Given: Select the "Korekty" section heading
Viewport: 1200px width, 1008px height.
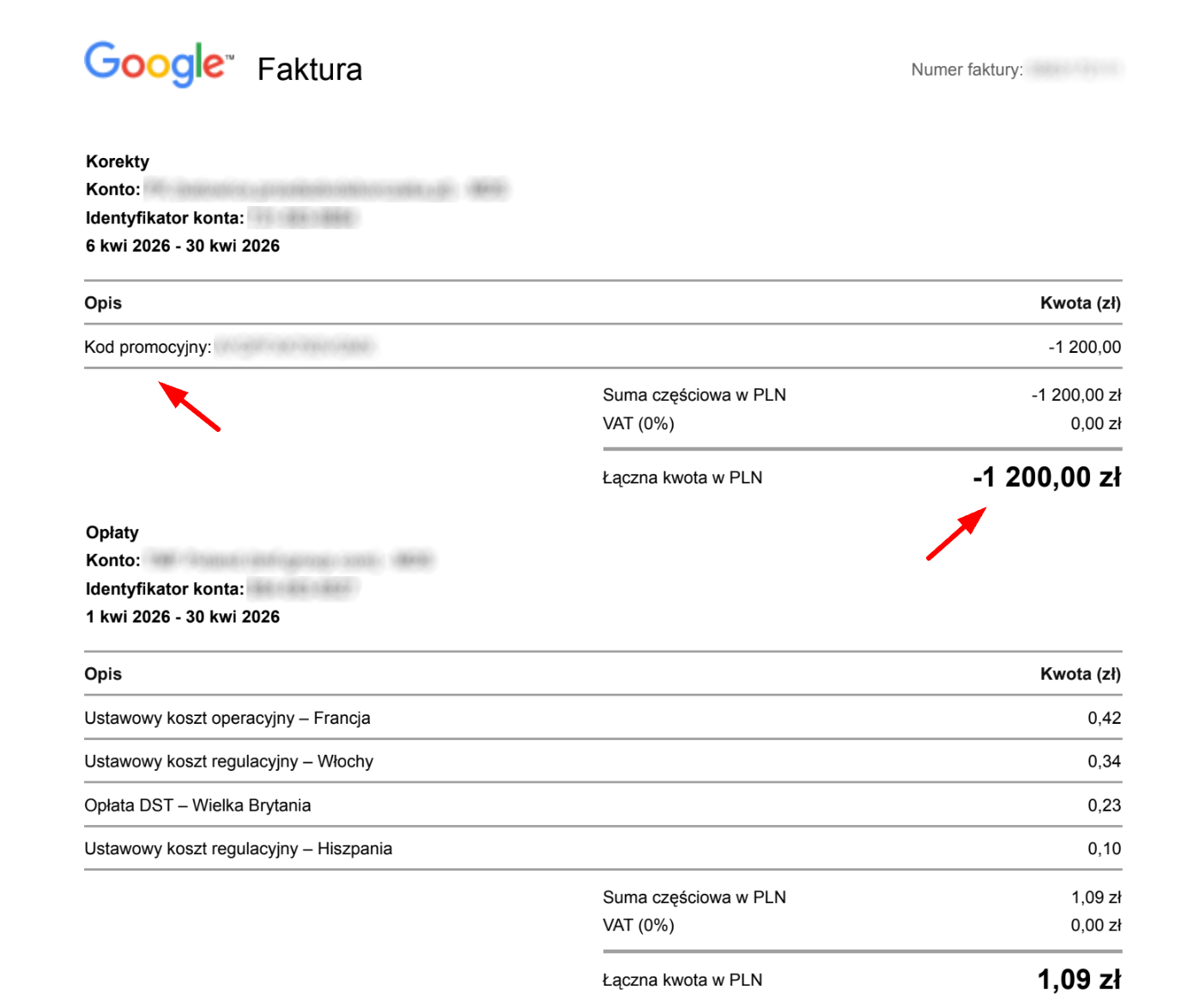Looking at the screenshot, I should (x=118, y=161).
